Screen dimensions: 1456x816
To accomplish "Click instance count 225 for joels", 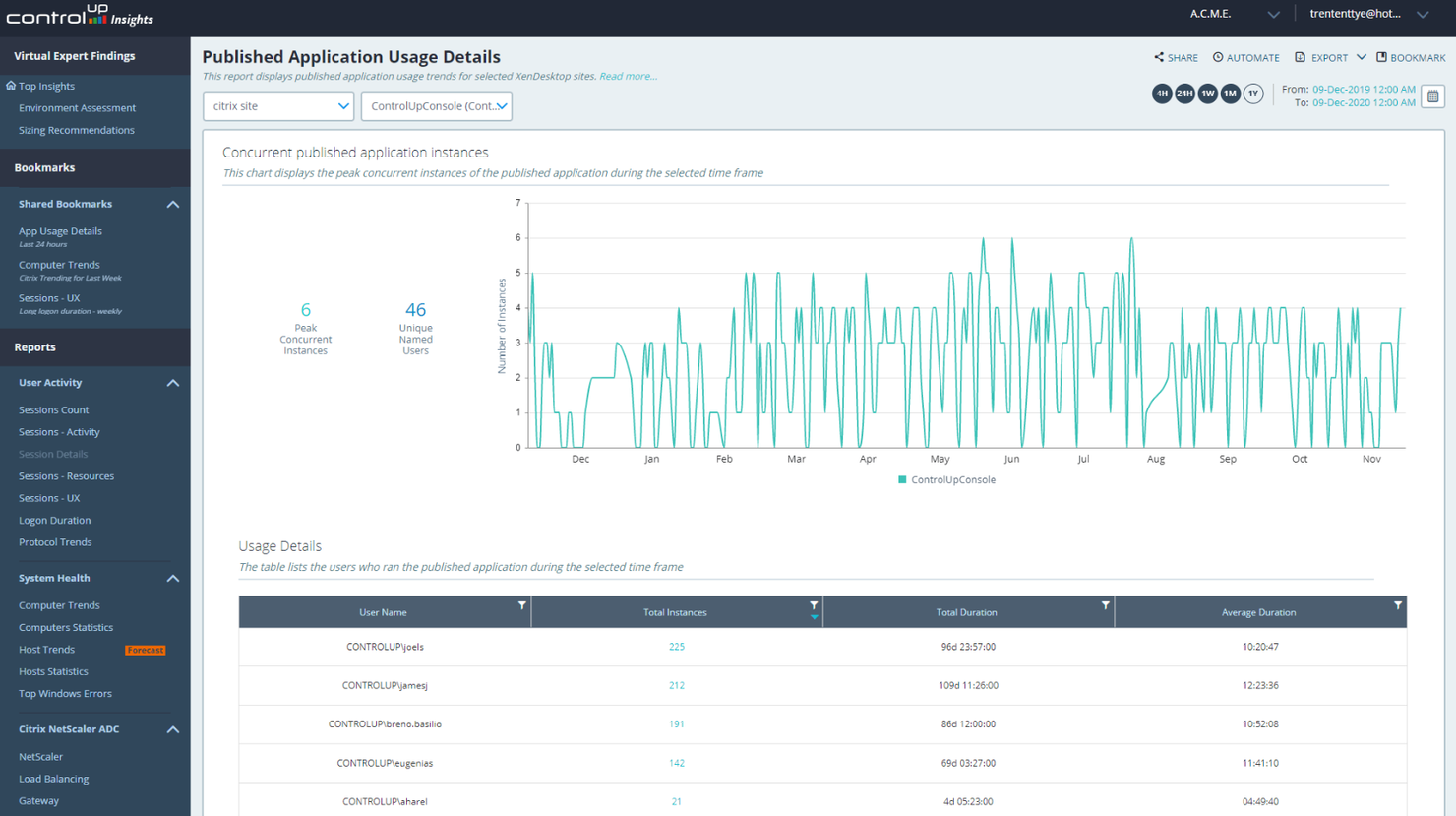I will [x=677, y=647].
